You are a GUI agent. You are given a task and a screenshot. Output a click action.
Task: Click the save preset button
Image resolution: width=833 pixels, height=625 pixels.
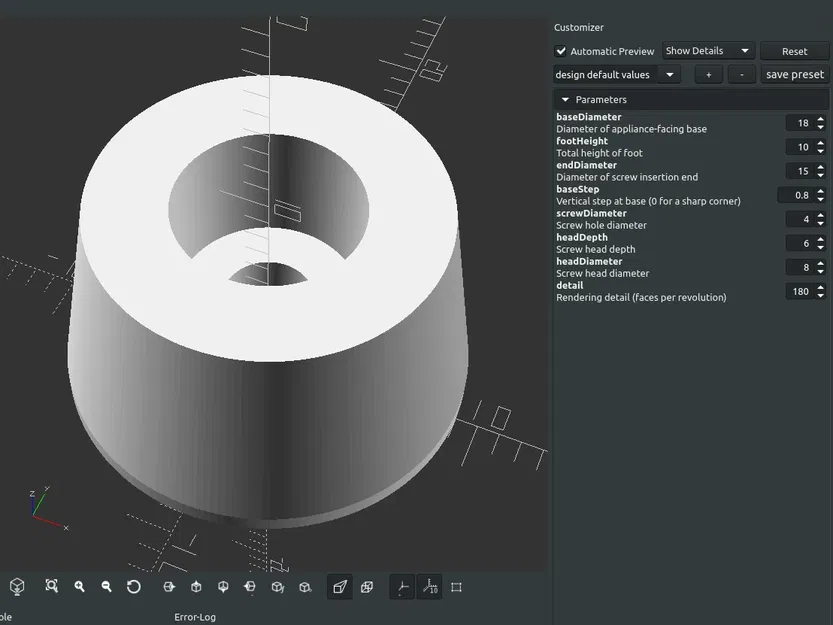click(794, 74)
